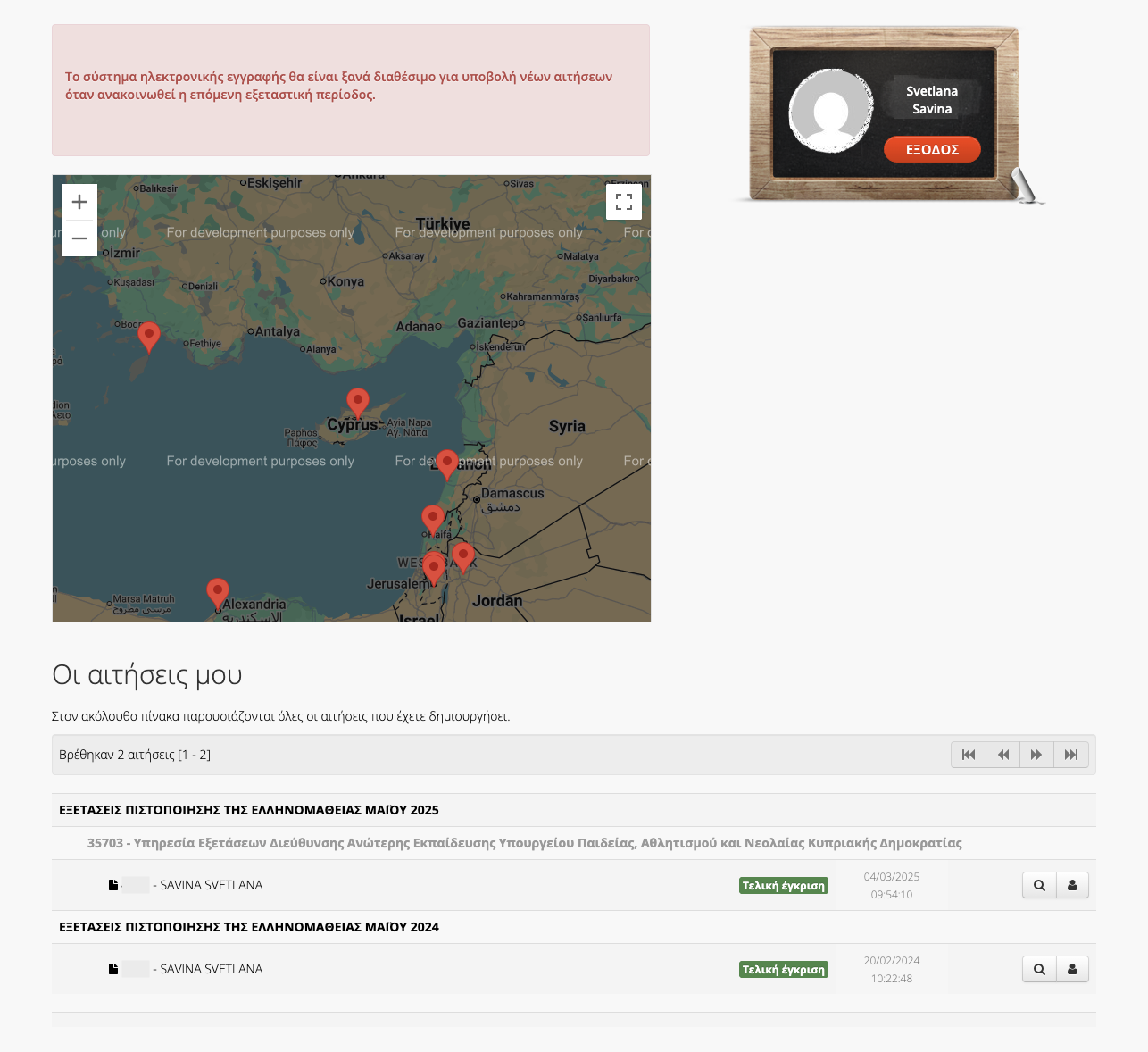Click the user avatar picture

pyautogui.click(x=831, y=110)
